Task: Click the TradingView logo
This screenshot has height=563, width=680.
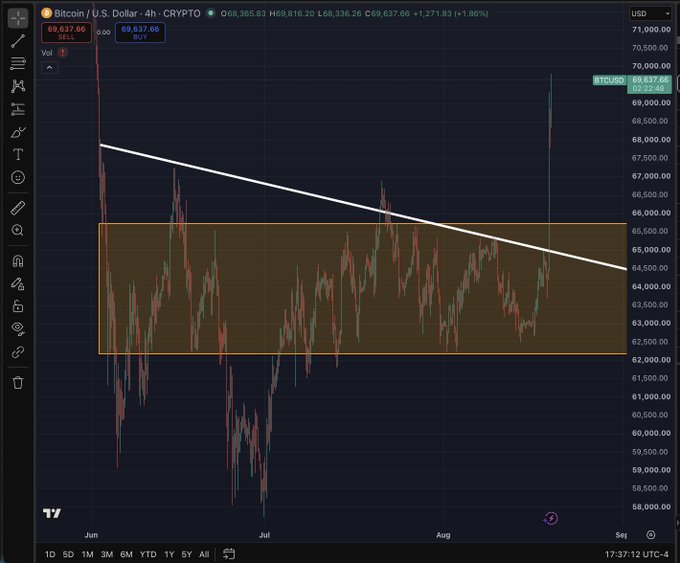Action: click(52, 514)
